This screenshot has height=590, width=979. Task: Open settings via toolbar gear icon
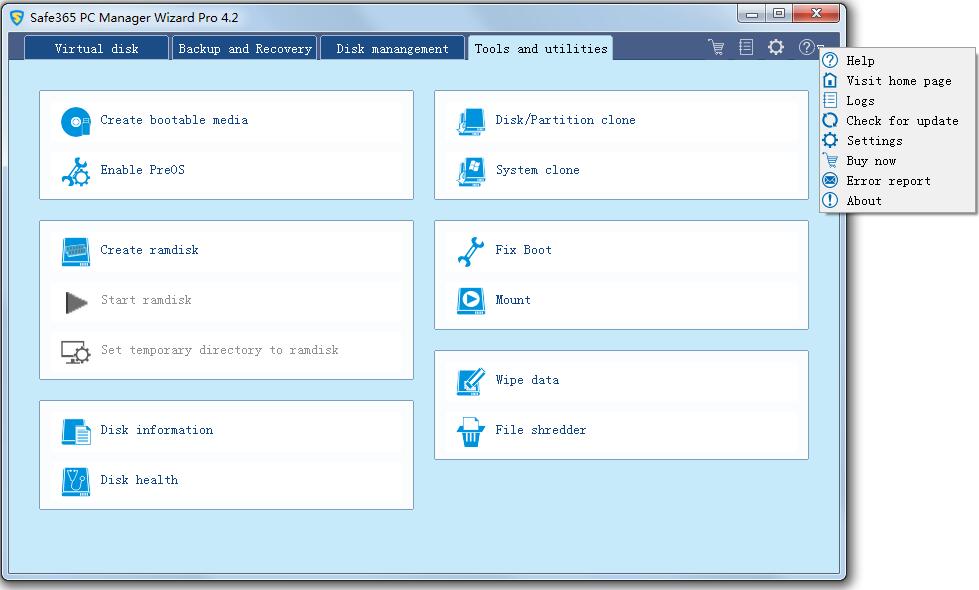[776, 47]
